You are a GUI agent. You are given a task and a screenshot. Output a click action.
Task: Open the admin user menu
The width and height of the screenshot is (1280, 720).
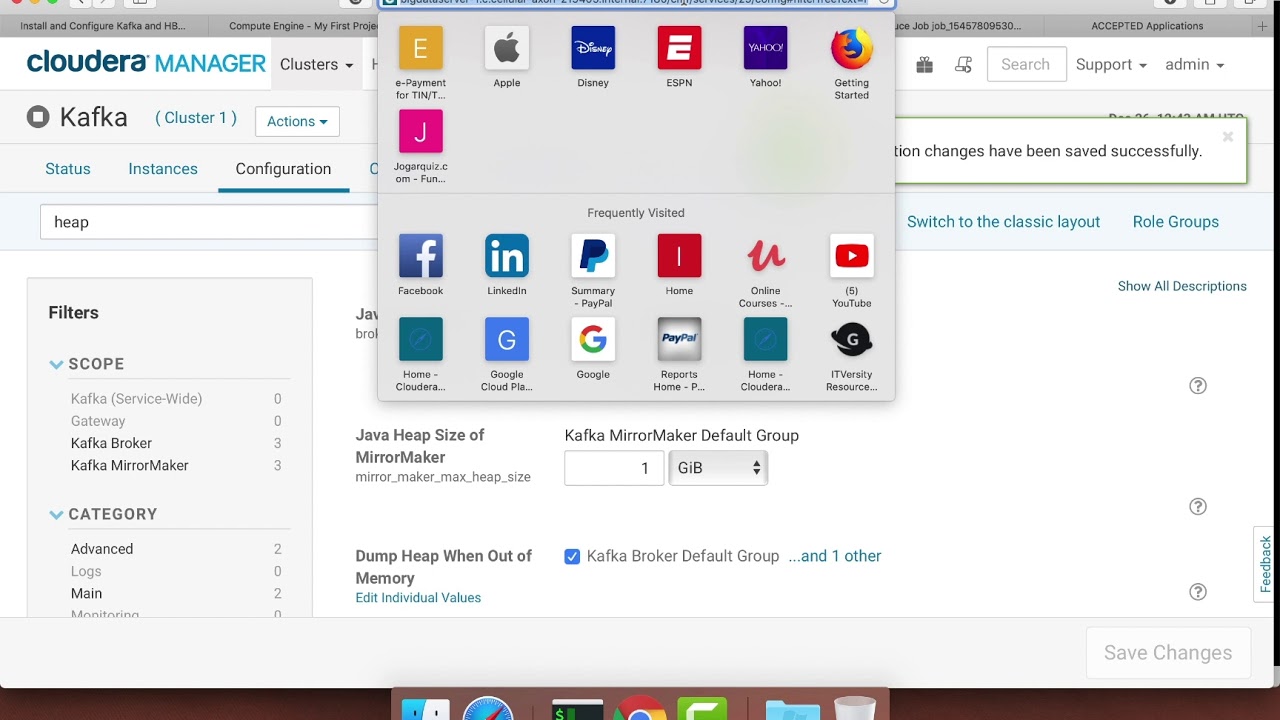point(1194,65)
